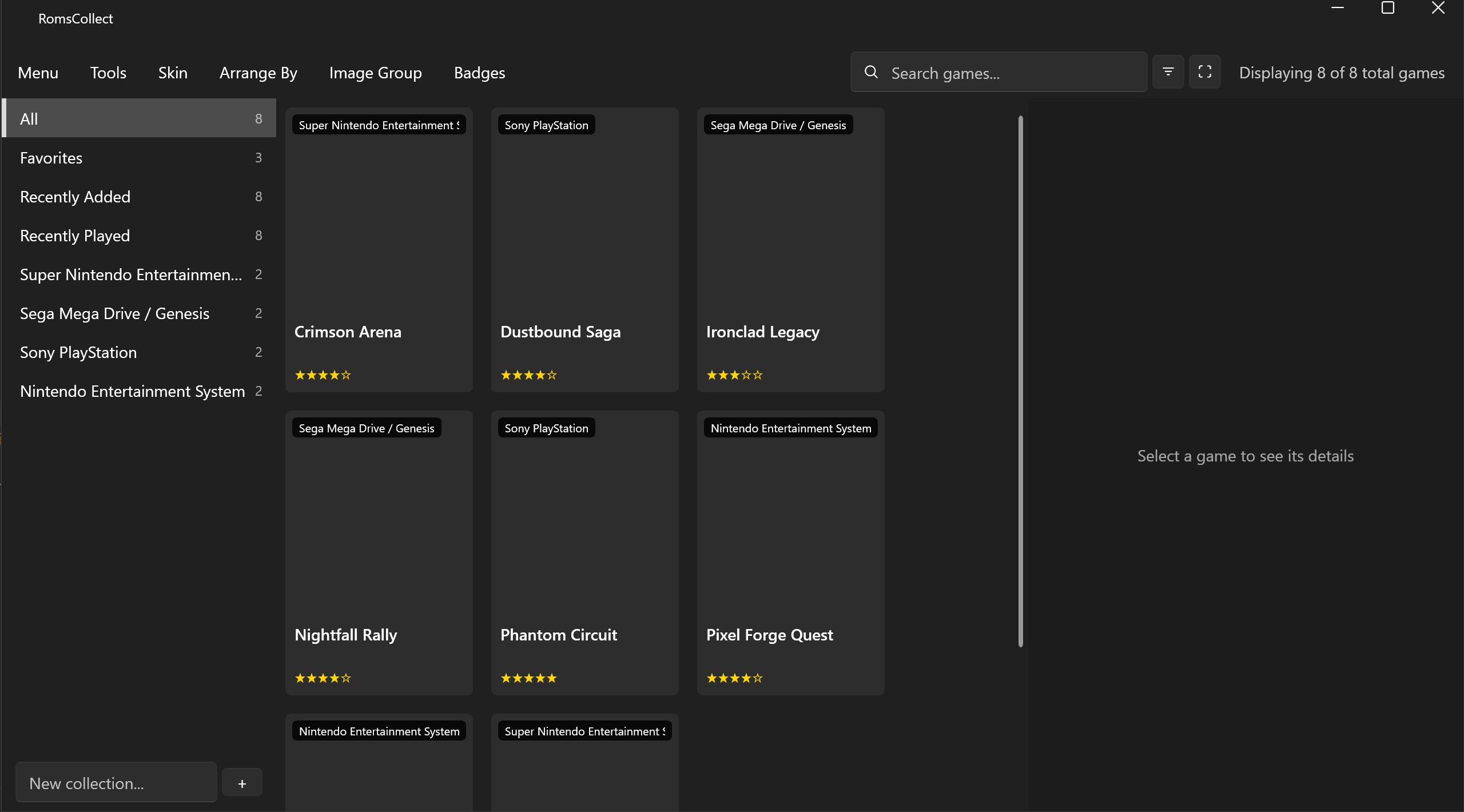Open the Crimson Arena game card
This screenshot has width=1464, height=812.
point(379,250)
